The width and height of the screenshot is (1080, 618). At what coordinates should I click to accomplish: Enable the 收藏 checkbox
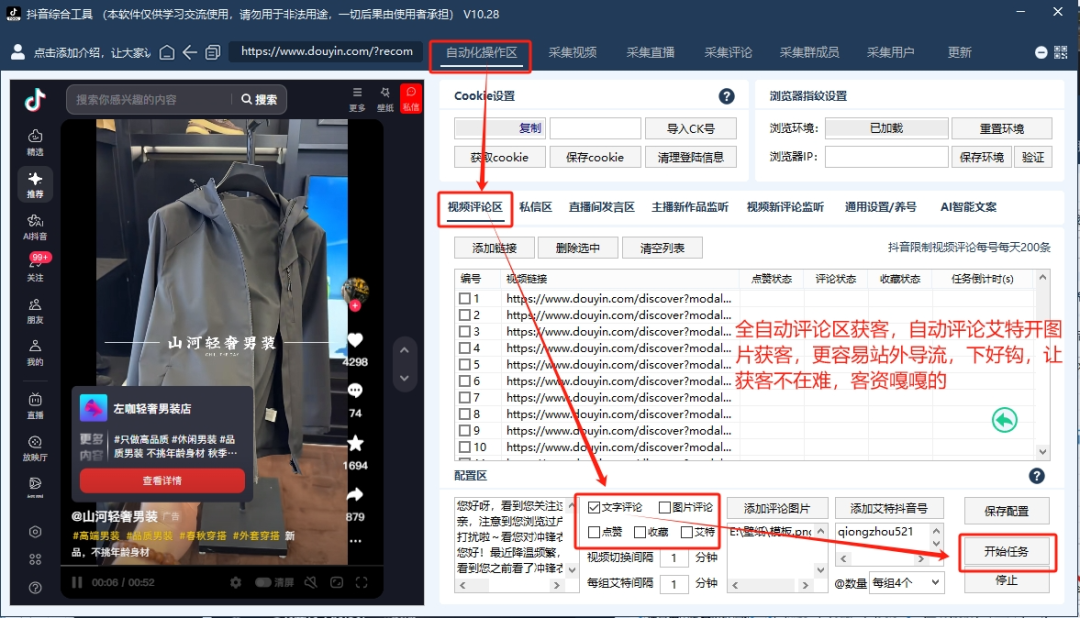click(640, 532)
